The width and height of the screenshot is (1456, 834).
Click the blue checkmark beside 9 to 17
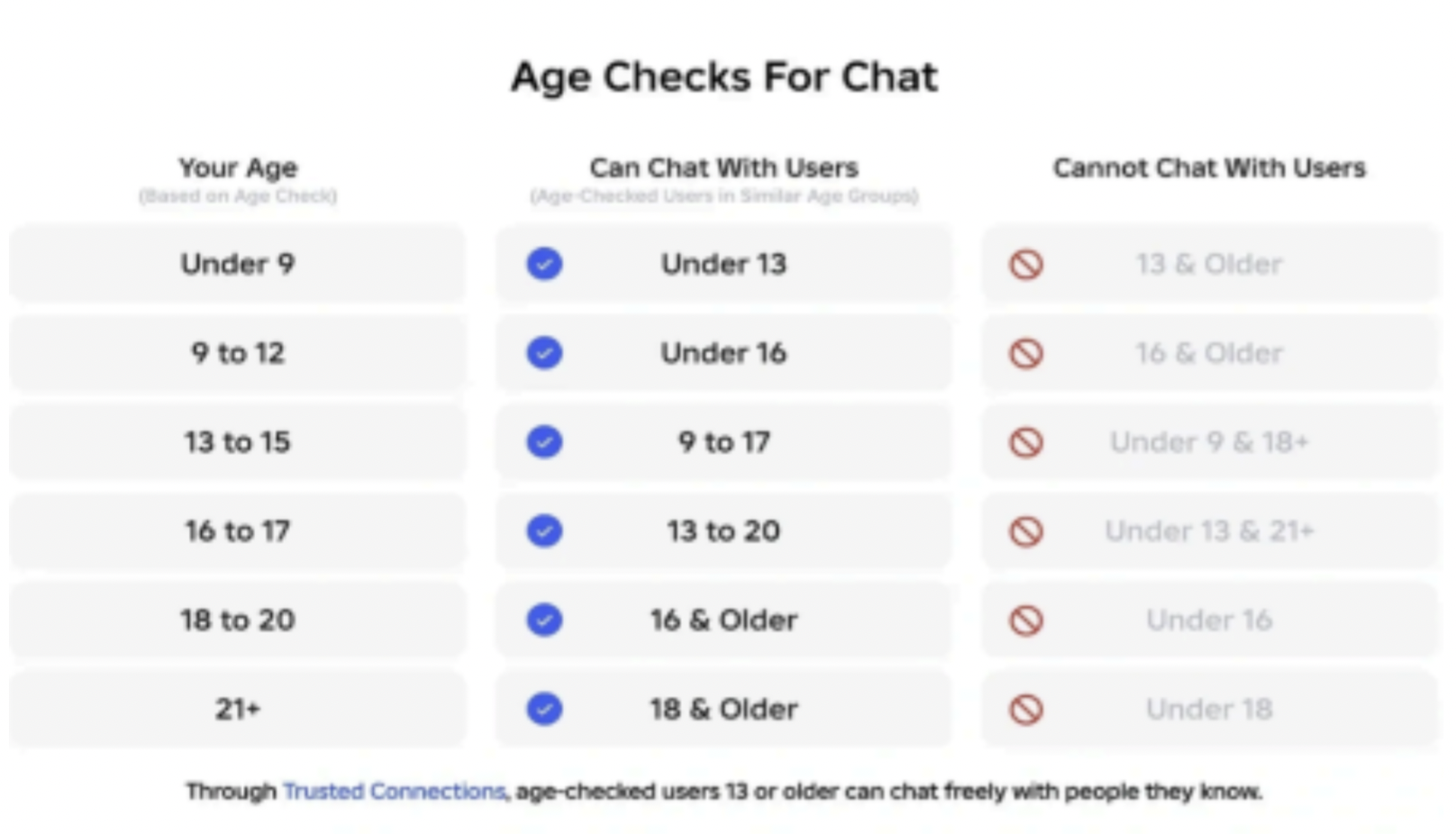click(544, 442)
